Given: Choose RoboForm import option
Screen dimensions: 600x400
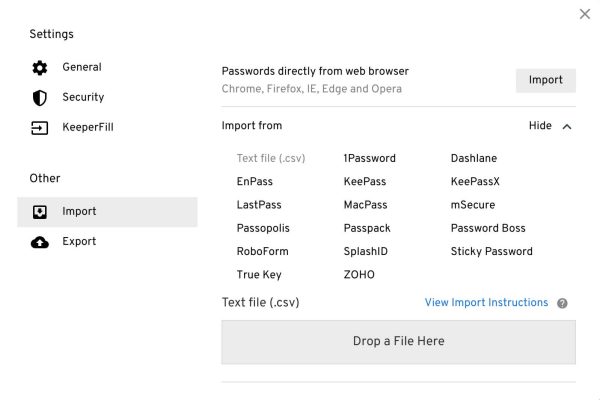Looking at the screenshot, I should [262, 251].
